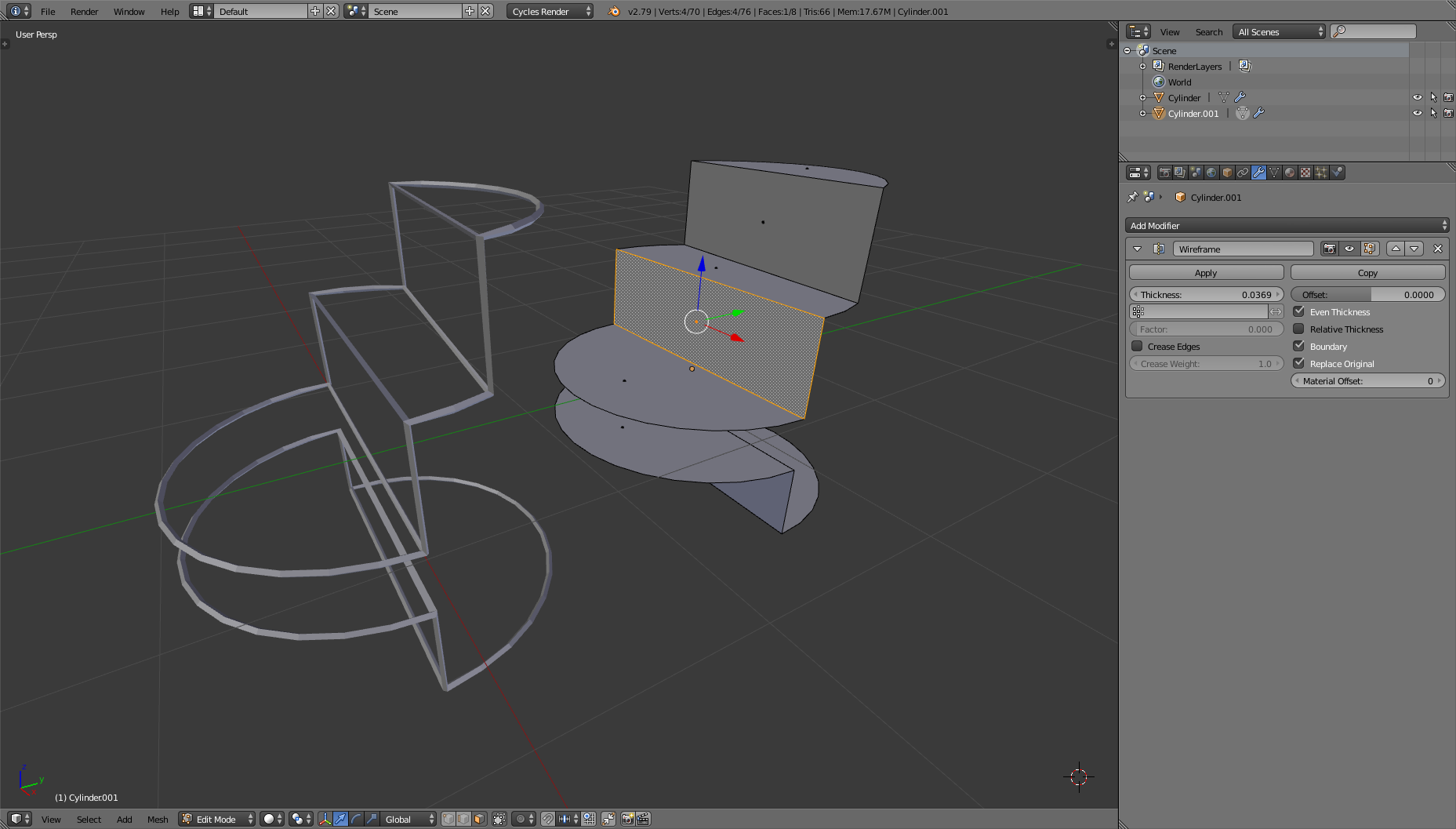Copy the Wireframe modifier
The image size is (1456, 829).
coord(1367,272)
